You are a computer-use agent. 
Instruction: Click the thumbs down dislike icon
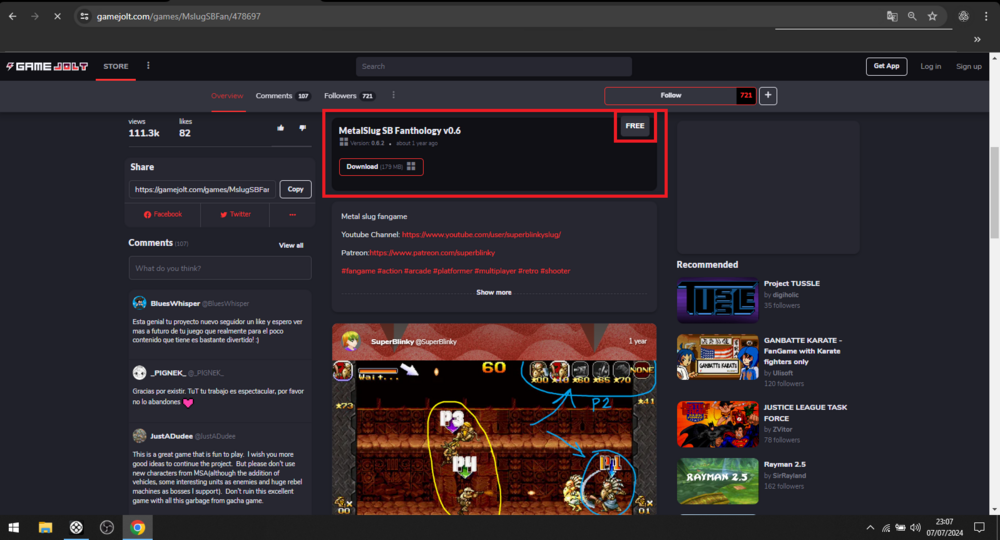point(302,128)
